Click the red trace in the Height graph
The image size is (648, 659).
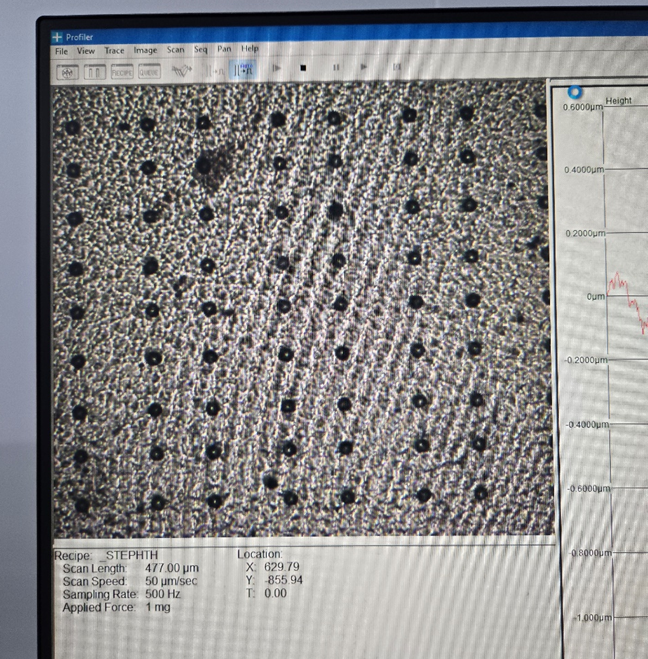point(624,293)
